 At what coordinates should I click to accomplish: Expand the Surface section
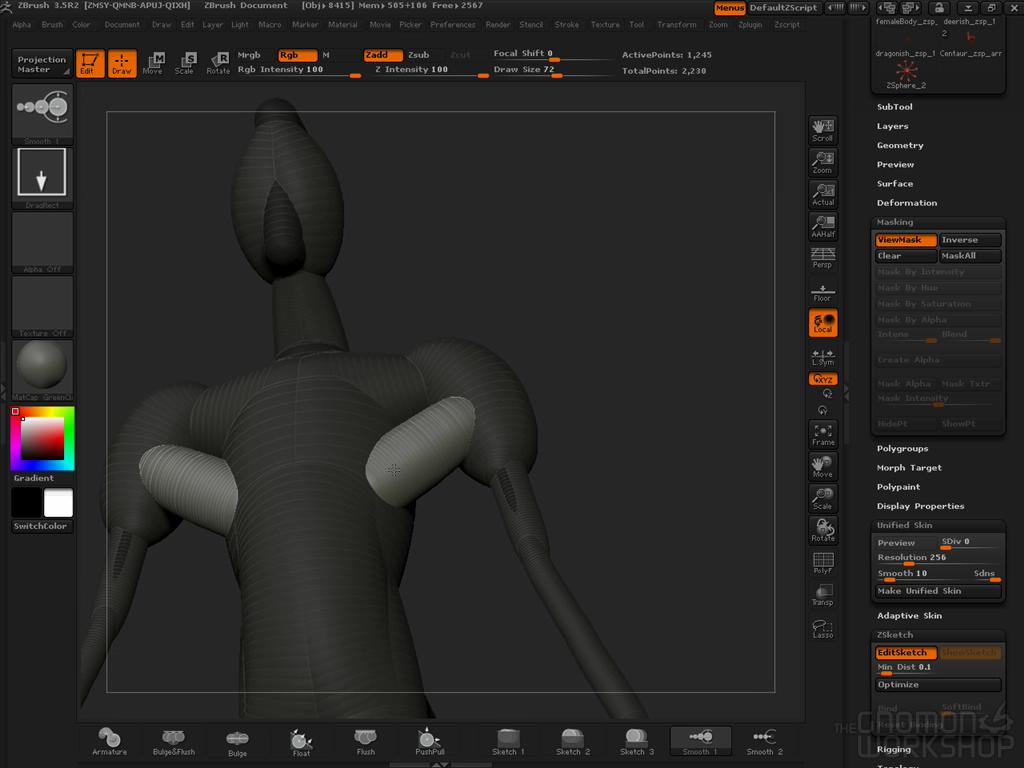(895, 184)
